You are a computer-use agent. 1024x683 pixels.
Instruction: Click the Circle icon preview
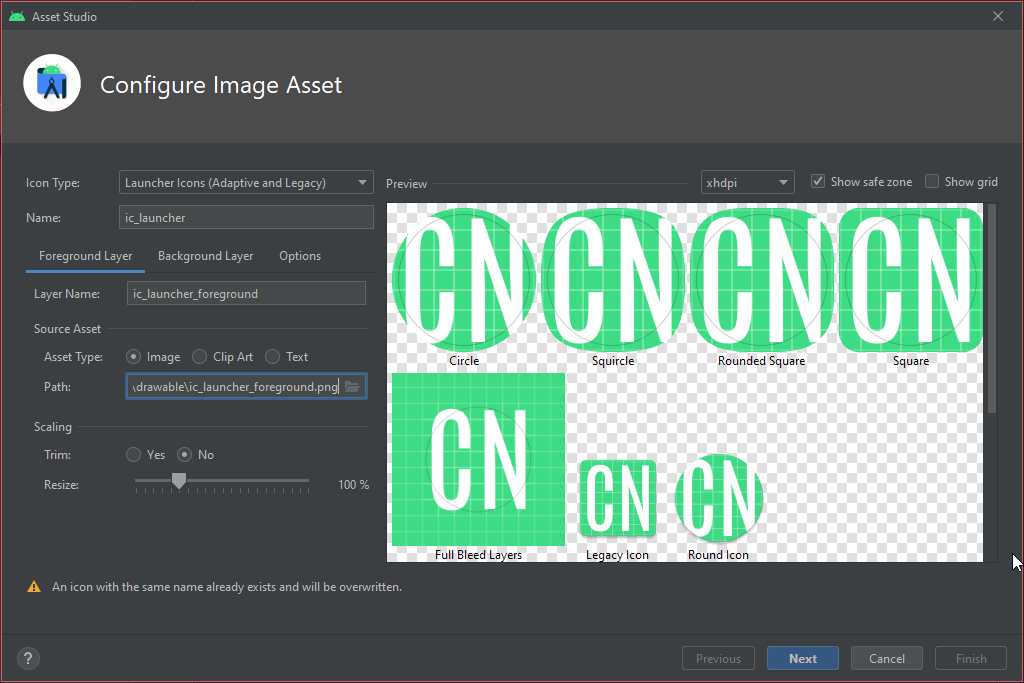click(464, 280)
